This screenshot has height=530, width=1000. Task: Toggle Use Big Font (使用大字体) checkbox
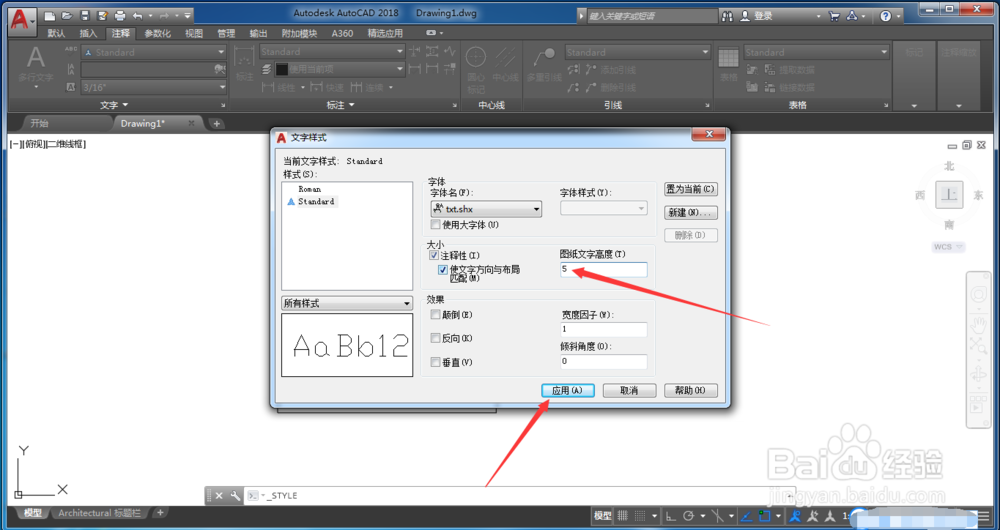click(x=436, y=225)
